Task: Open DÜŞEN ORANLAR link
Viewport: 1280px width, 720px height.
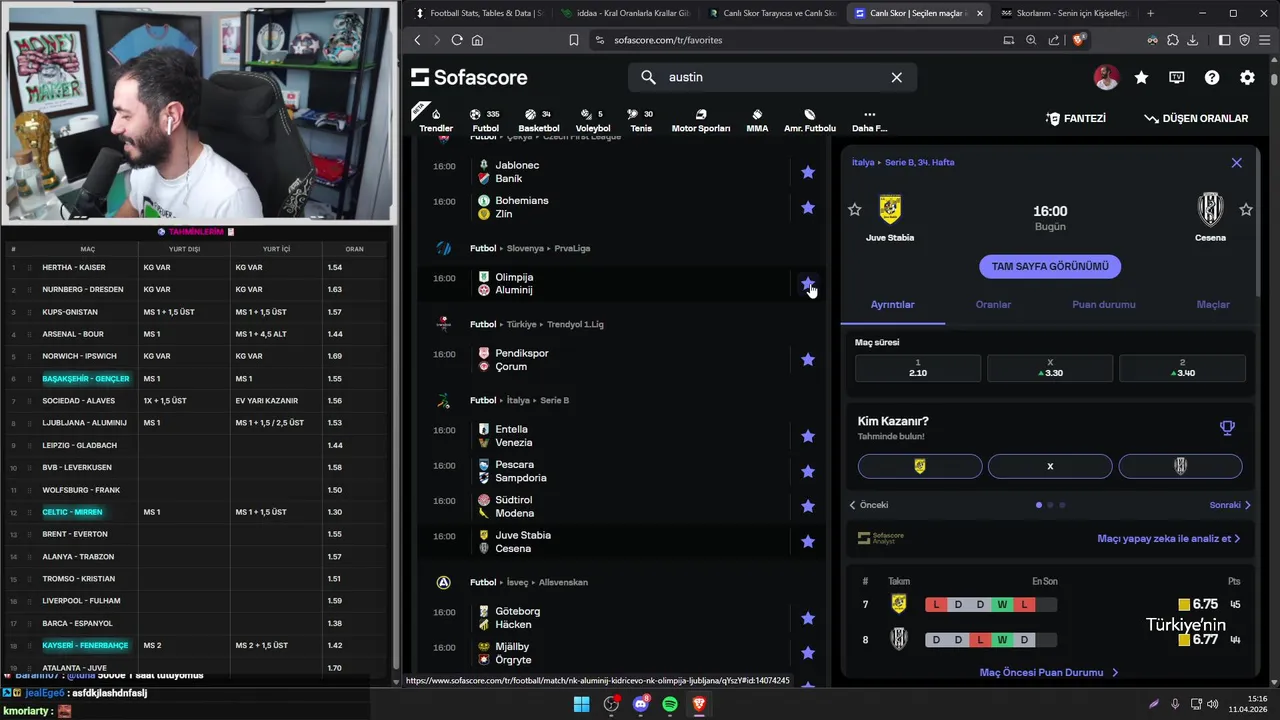Action: tap(1196, 118)
